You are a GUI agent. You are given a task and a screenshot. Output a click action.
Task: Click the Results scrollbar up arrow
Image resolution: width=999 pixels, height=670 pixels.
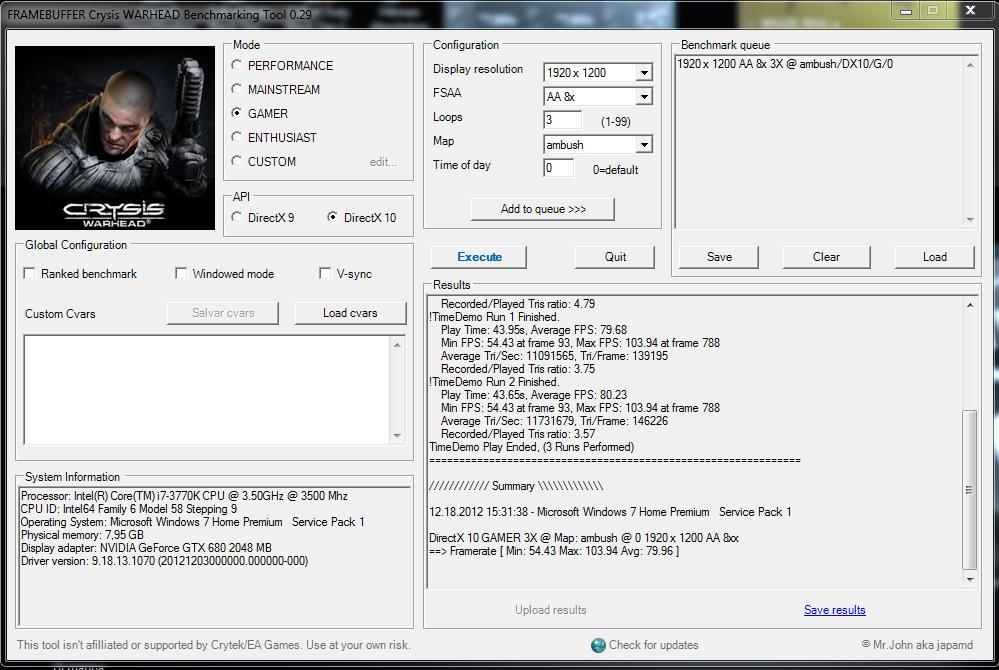click(x=970, y=305)
